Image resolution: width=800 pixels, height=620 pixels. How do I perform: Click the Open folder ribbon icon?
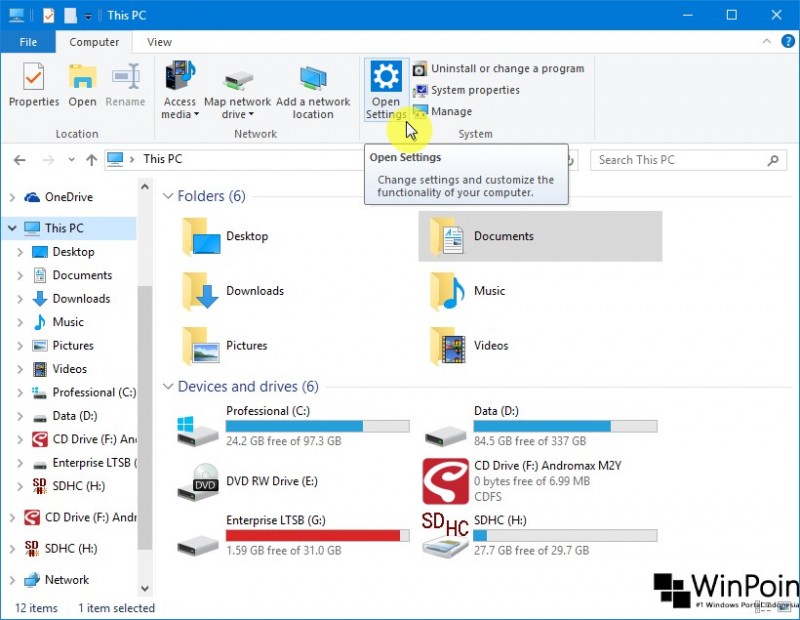pos(82,77)
